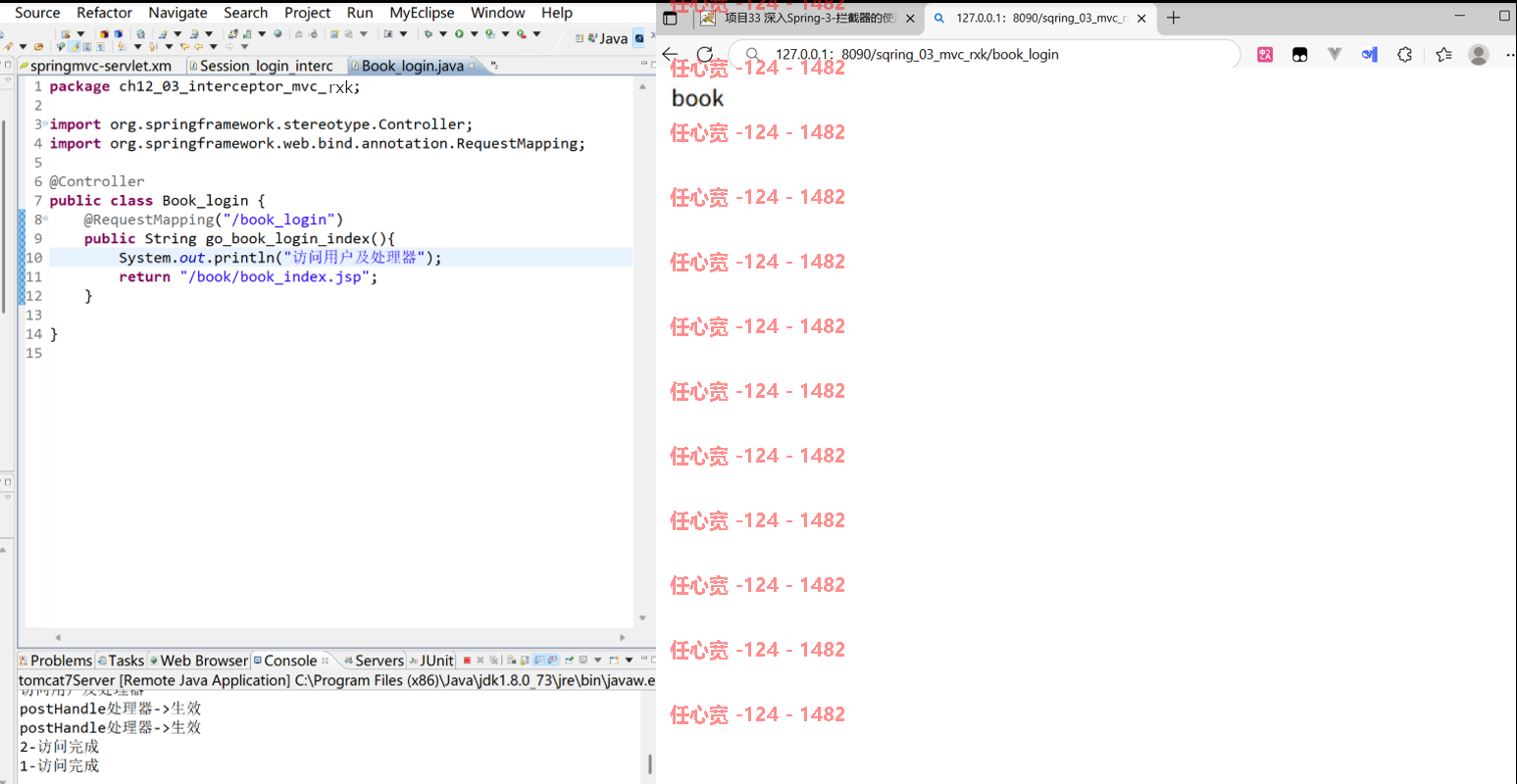
Task: Open the Tasks view tab
Action: (x=121, y=661)
